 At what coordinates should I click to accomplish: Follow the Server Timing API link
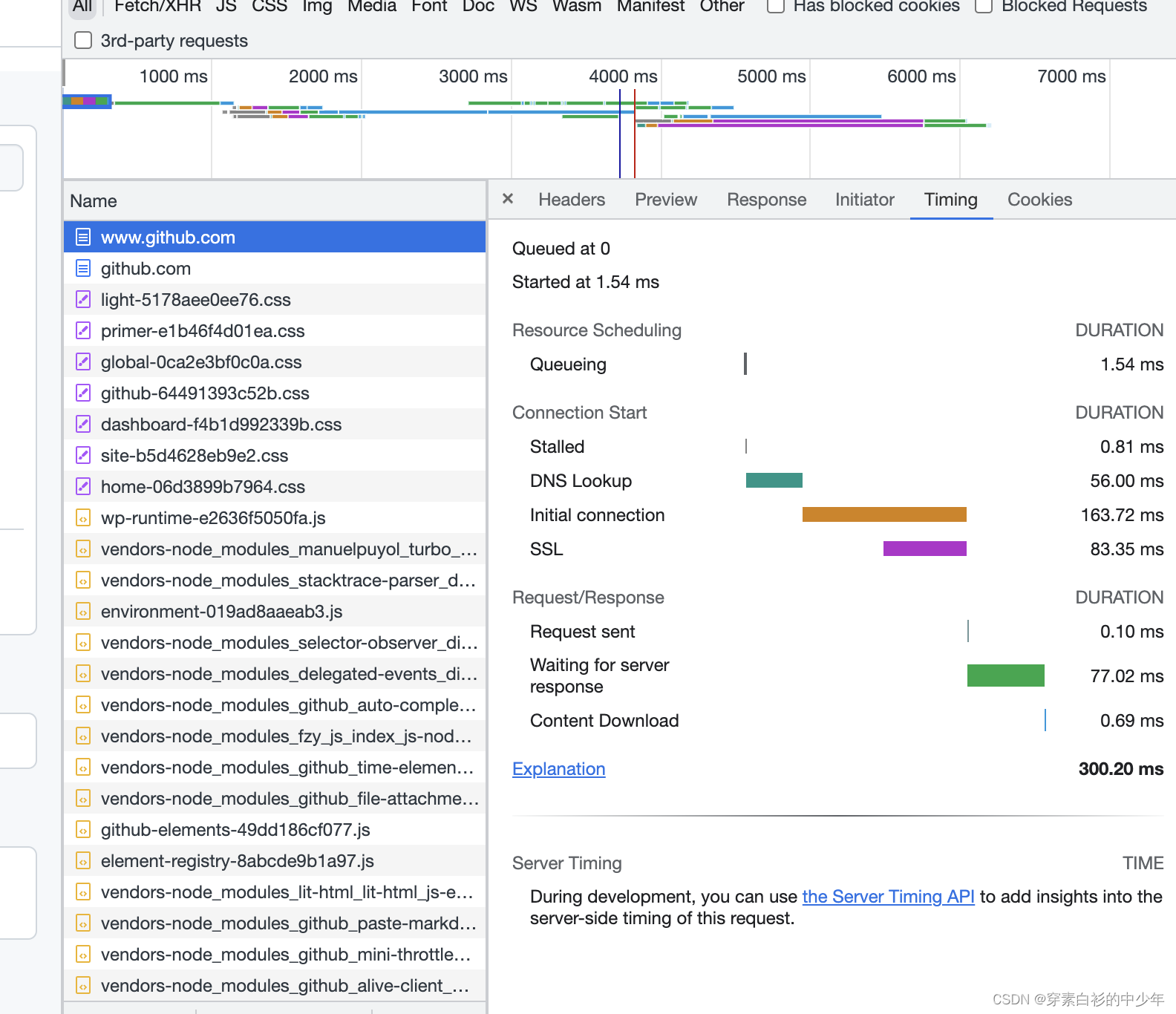[888, 897]
